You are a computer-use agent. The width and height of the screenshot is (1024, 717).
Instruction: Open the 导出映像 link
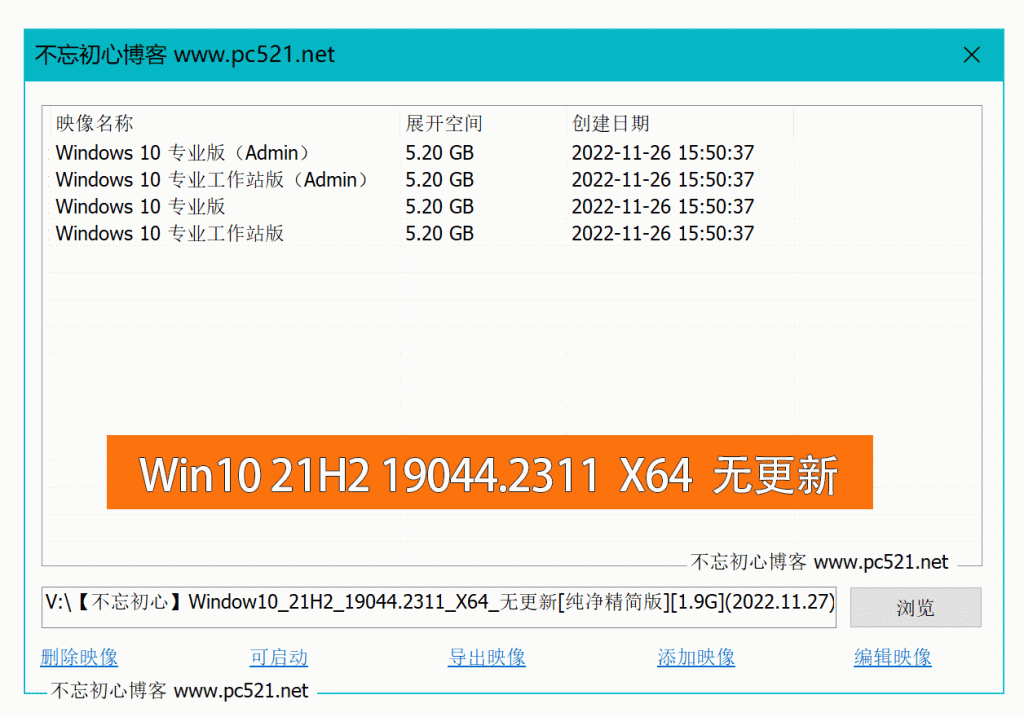tap(486, 657)
